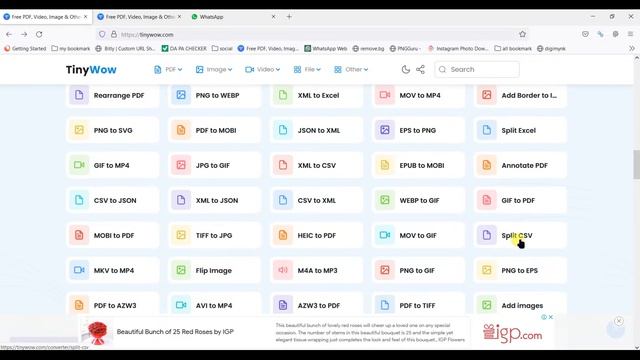Click the WEBP to GIF icon

385,200
